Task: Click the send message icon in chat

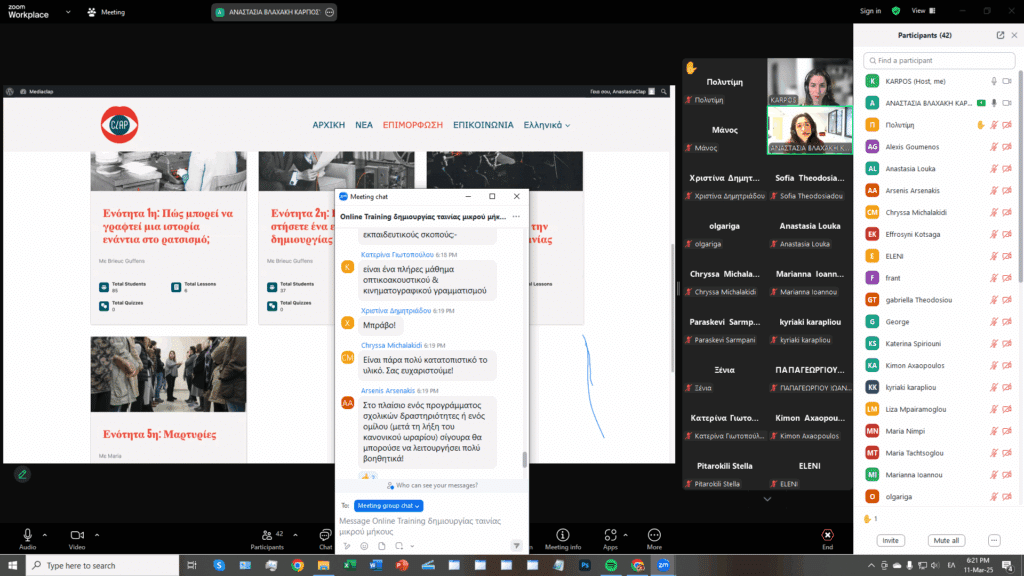Action: point(516,546)
